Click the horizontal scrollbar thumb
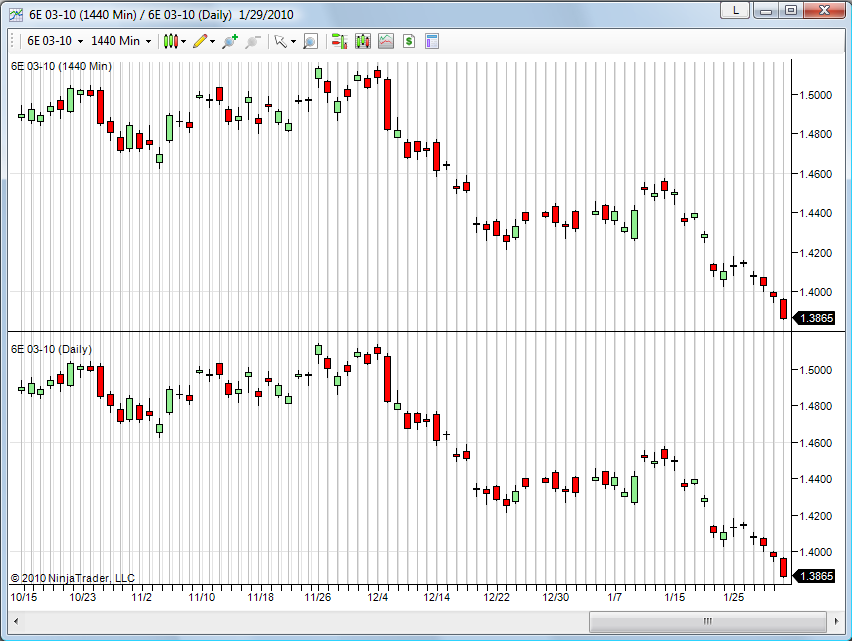The height and width of the screenshot is (641, 852). click(707, 621)
